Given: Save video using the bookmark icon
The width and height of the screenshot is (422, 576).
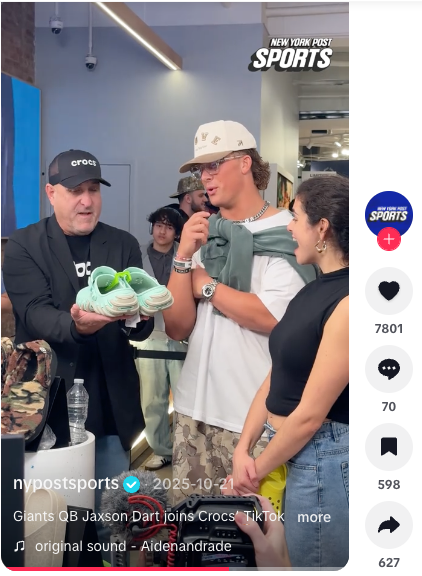Looking at the screenshot, I should (389, 447).
